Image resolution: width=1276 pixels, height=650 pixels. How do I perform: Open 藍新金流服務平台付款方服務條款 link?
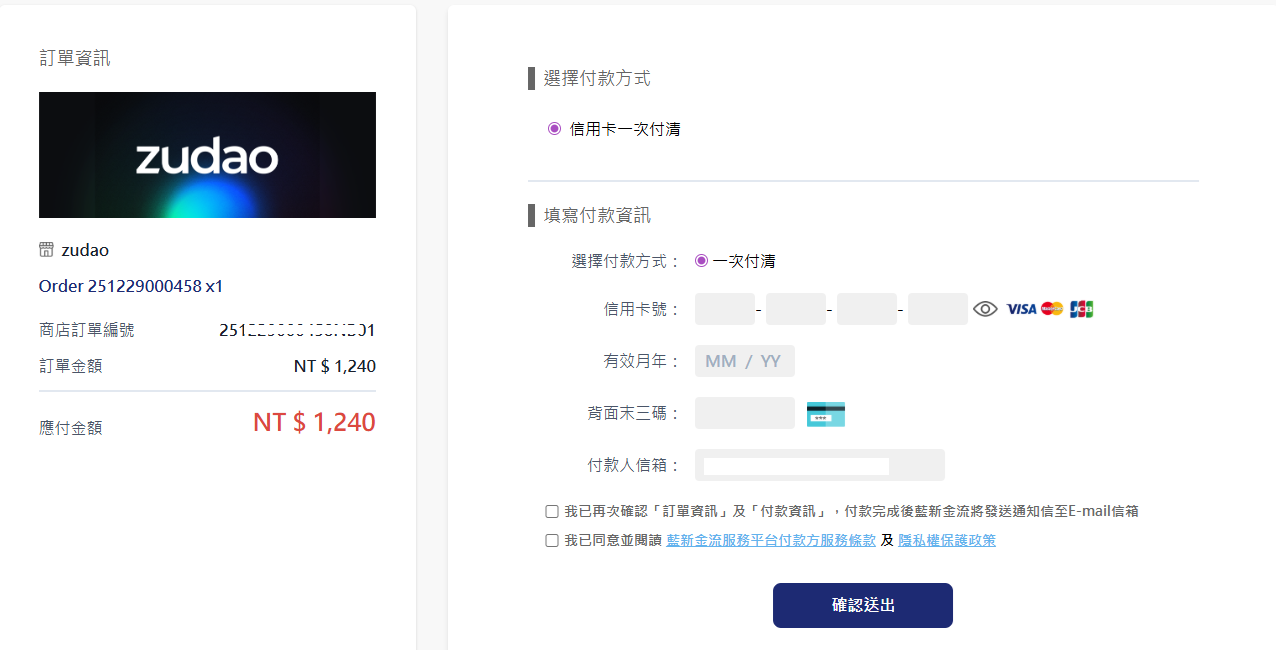771,541
